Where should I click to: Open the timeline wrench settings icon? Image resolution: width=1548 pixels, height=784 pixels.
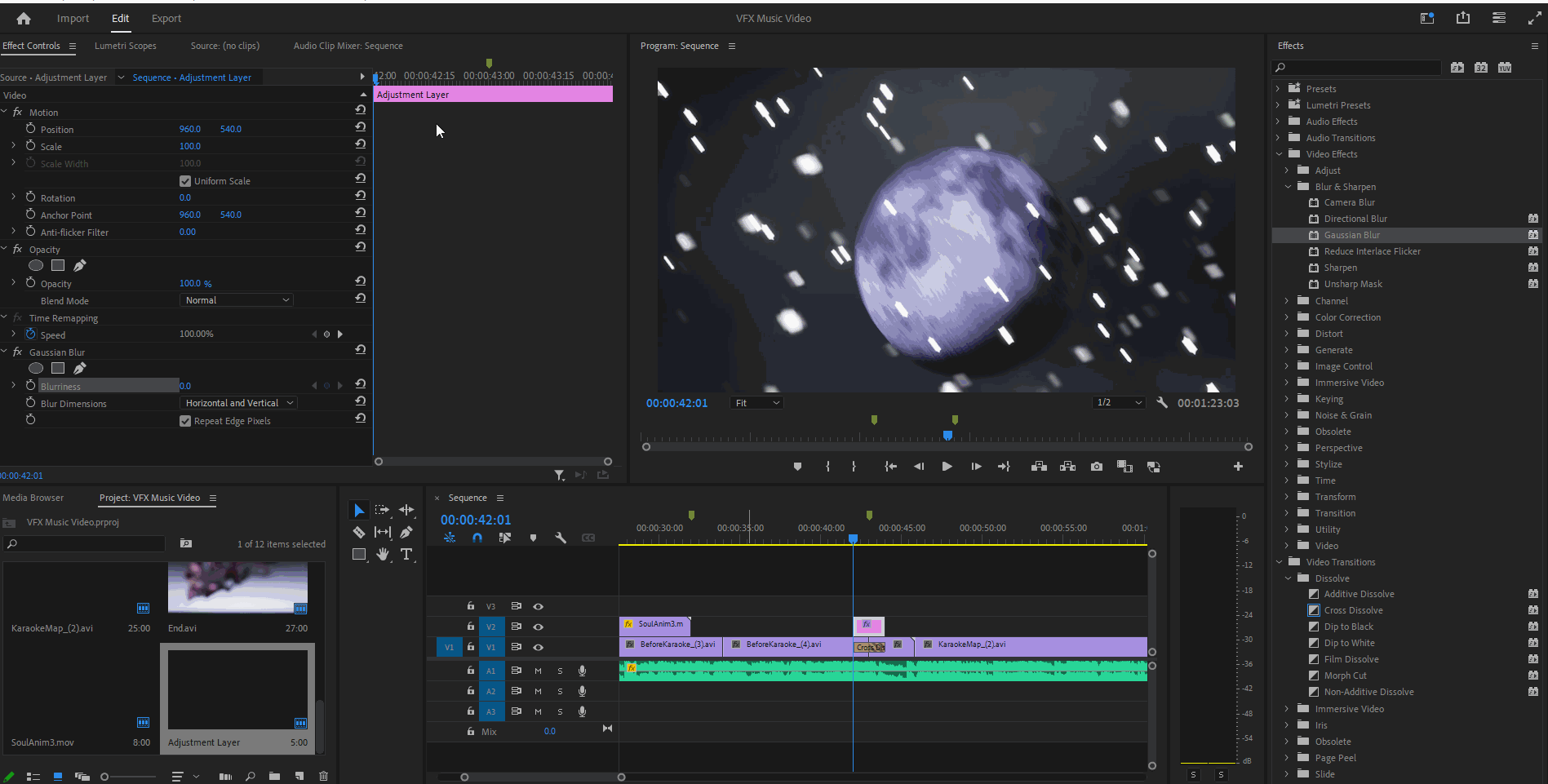click(x=561, y=538)
